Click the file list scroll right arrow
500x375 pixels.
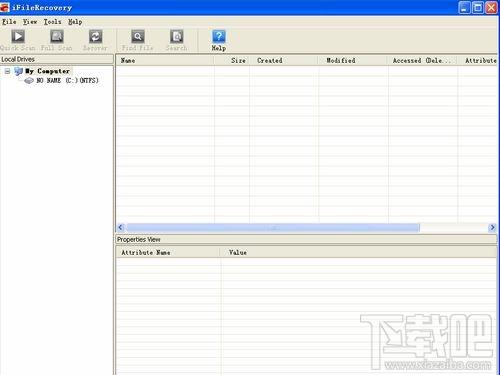(x=492, y=228)
